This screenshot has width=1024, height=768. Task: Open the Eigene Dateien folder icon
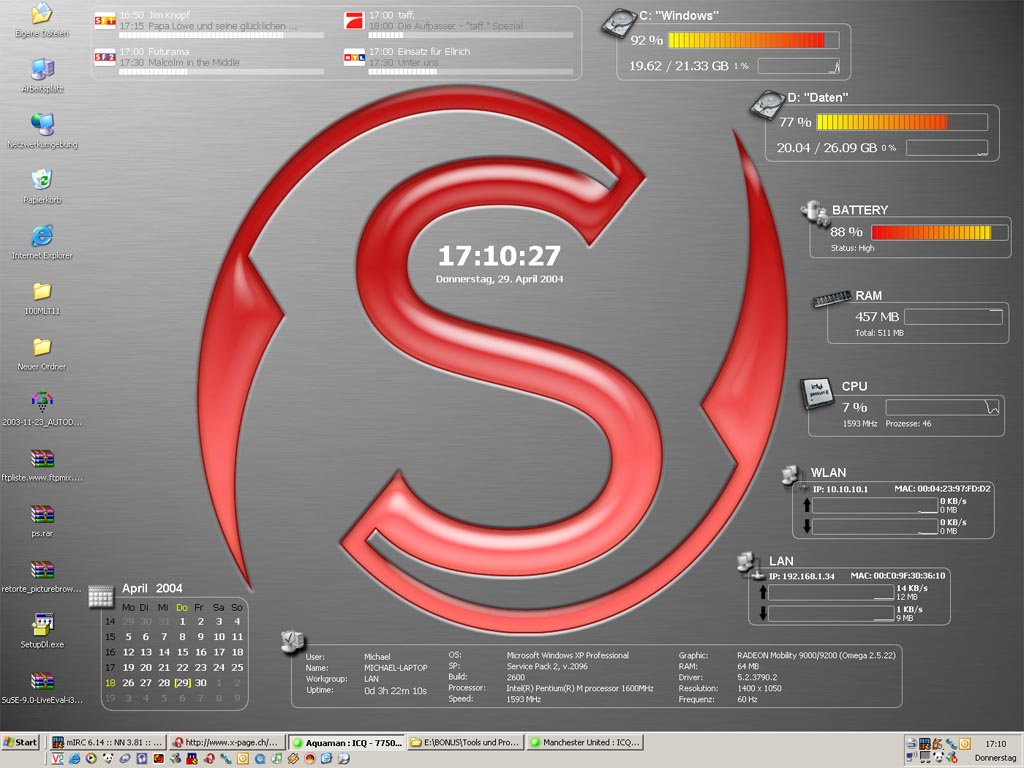[x=42, y=14]
